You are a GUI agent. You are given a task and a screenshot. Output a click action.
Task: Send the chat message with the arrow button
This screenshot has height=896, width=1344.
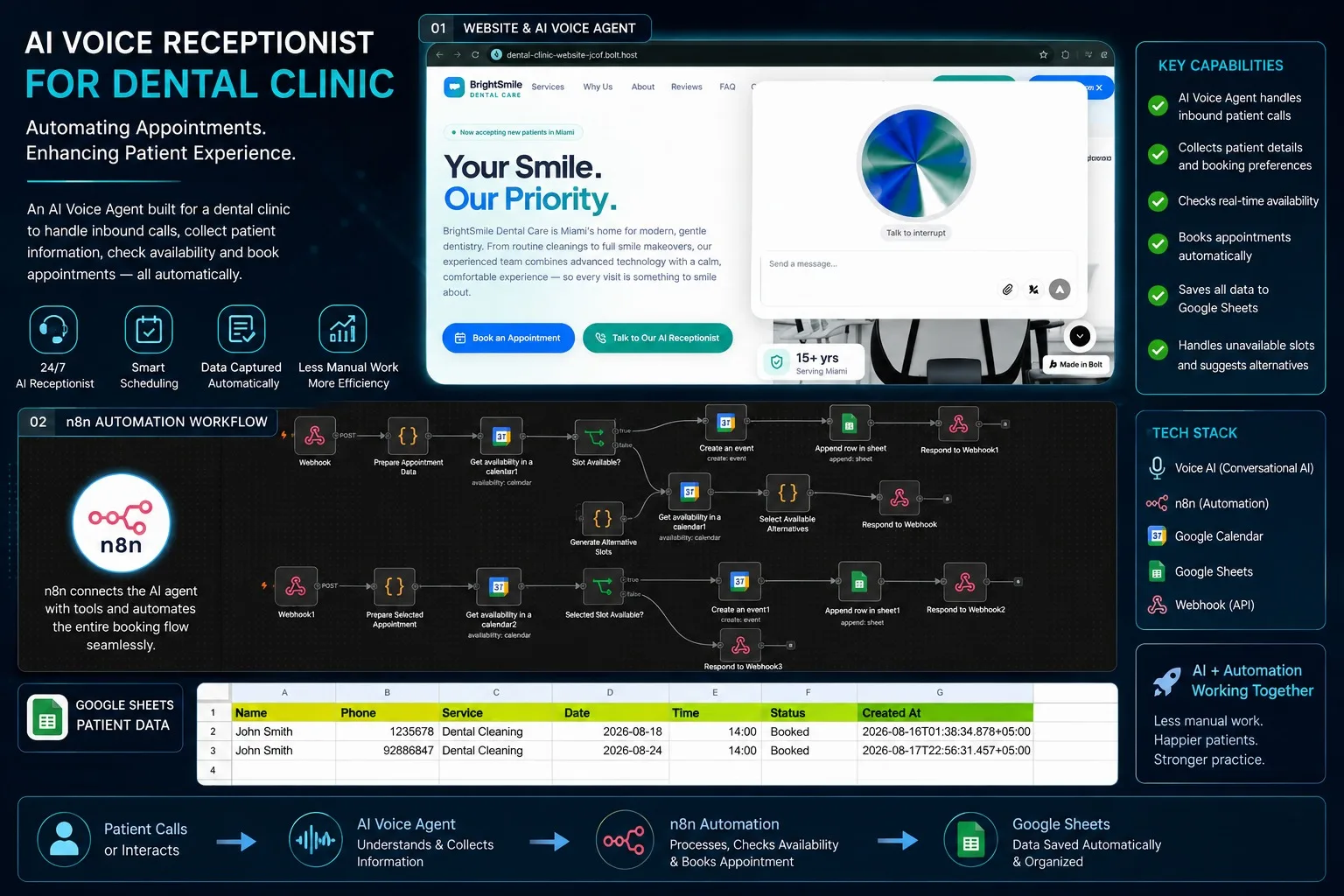[1060, 289]
